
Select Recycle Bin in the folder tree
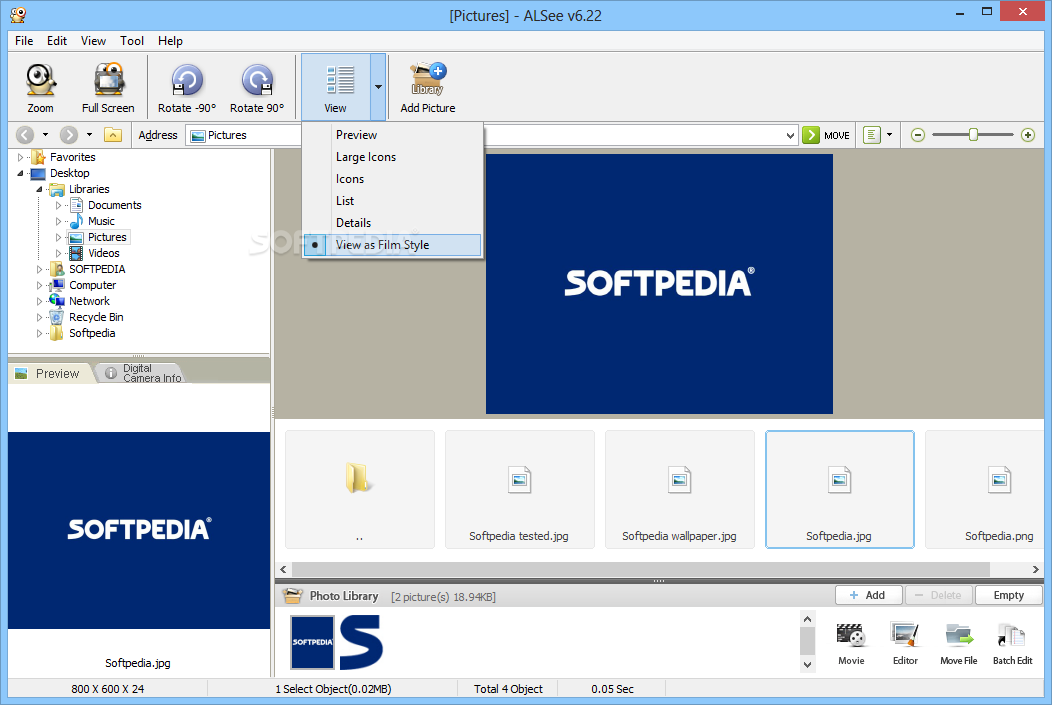click(x=96, y=317)
